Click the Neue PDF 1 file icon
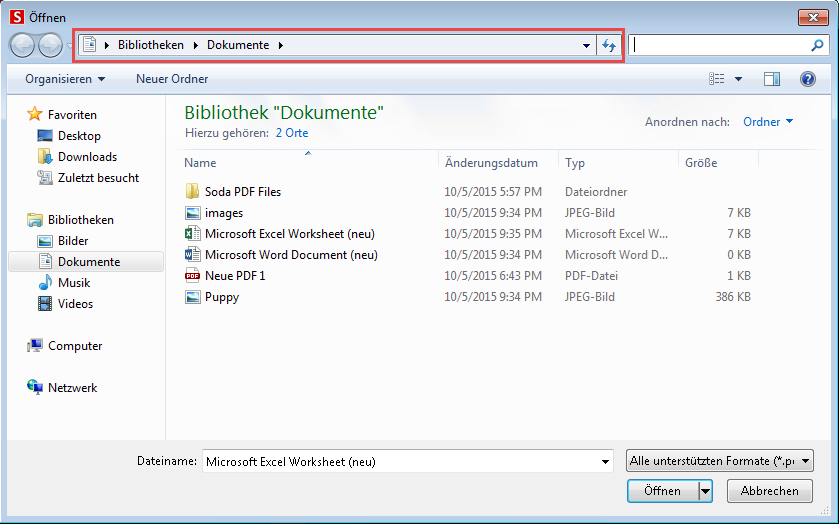 coord(192,276)
